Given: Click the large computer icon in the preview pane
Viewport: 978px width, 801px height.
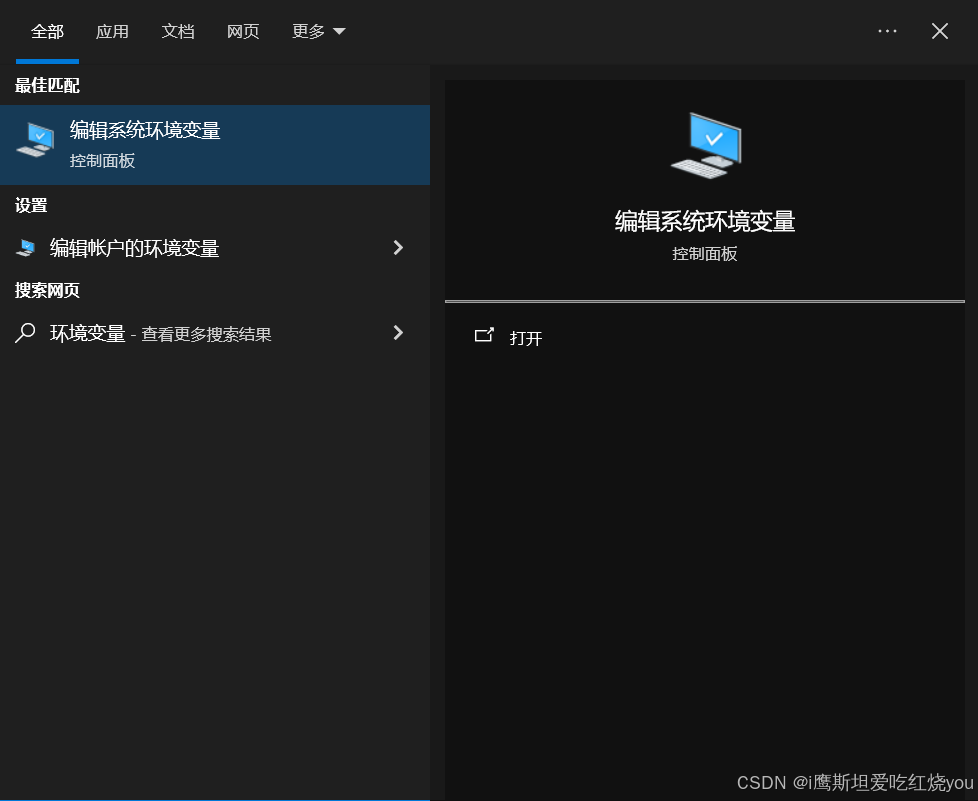Looking at the screenshot, I should click(705, 146).
